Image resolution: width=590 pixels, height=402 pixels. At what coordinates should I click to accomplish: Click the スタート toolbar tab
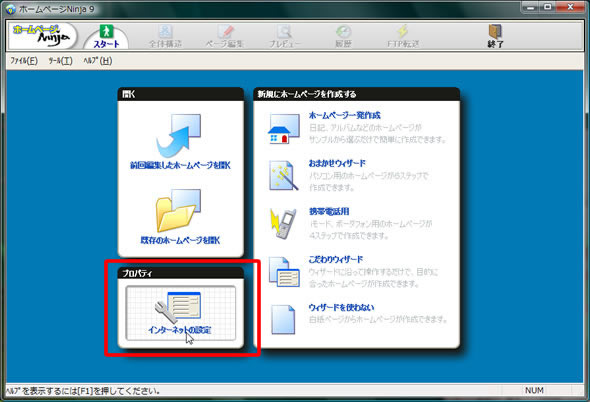[x=106, y=37]
